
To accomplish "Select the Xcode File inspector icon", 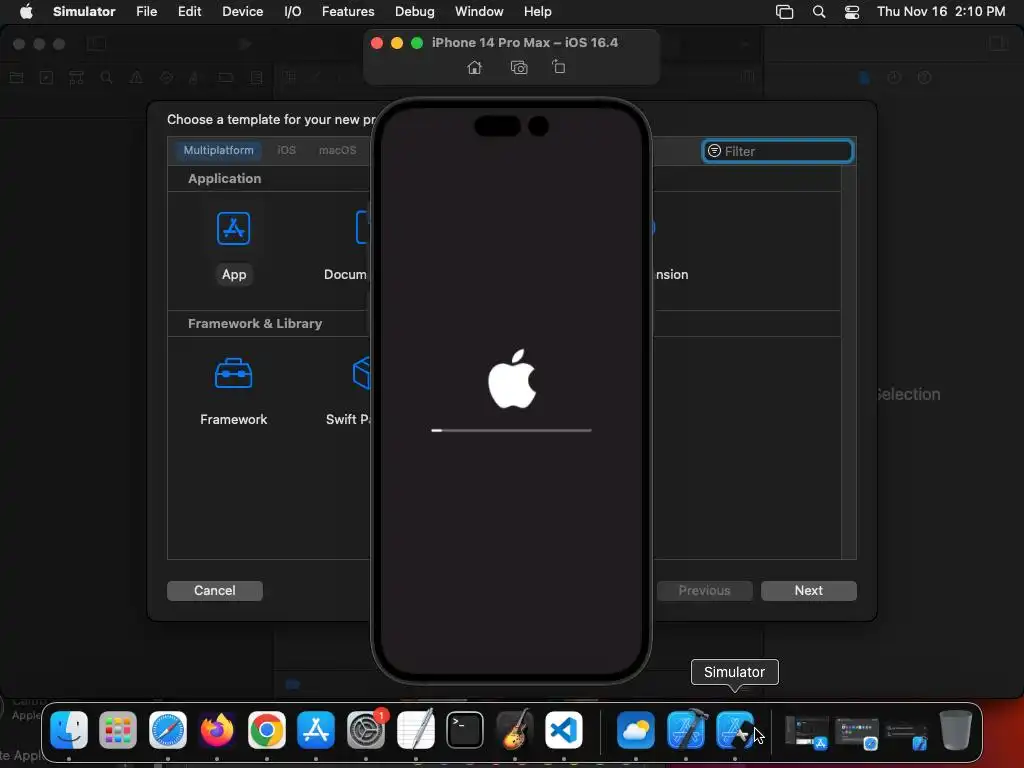I will 864,78.
